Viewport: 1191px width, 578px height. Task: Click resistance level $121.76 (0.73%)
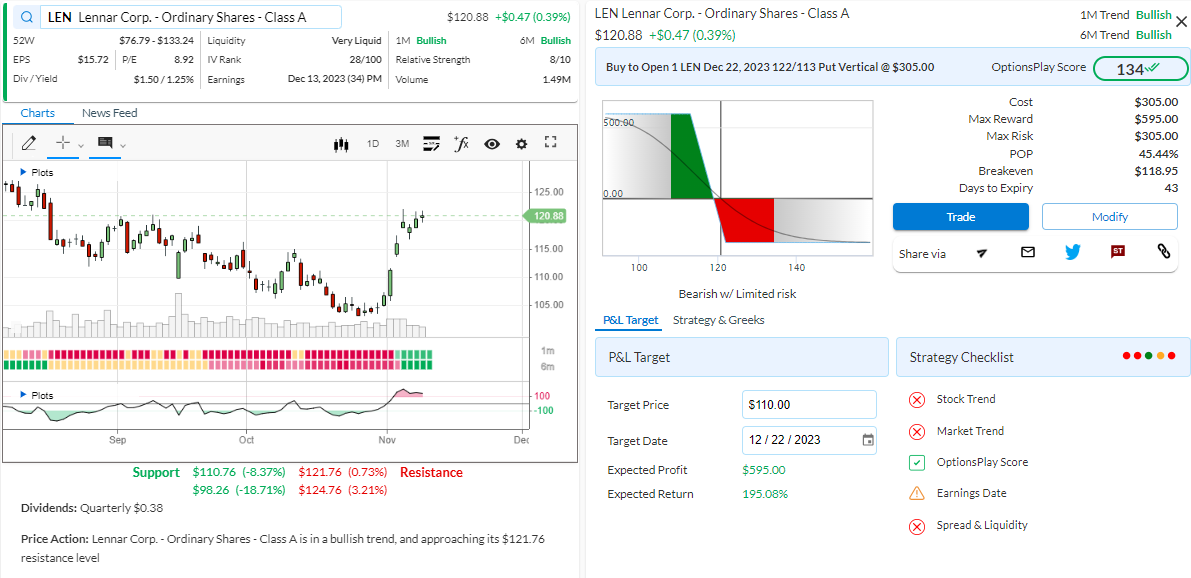pyautogui.click(x=343, y=472)
